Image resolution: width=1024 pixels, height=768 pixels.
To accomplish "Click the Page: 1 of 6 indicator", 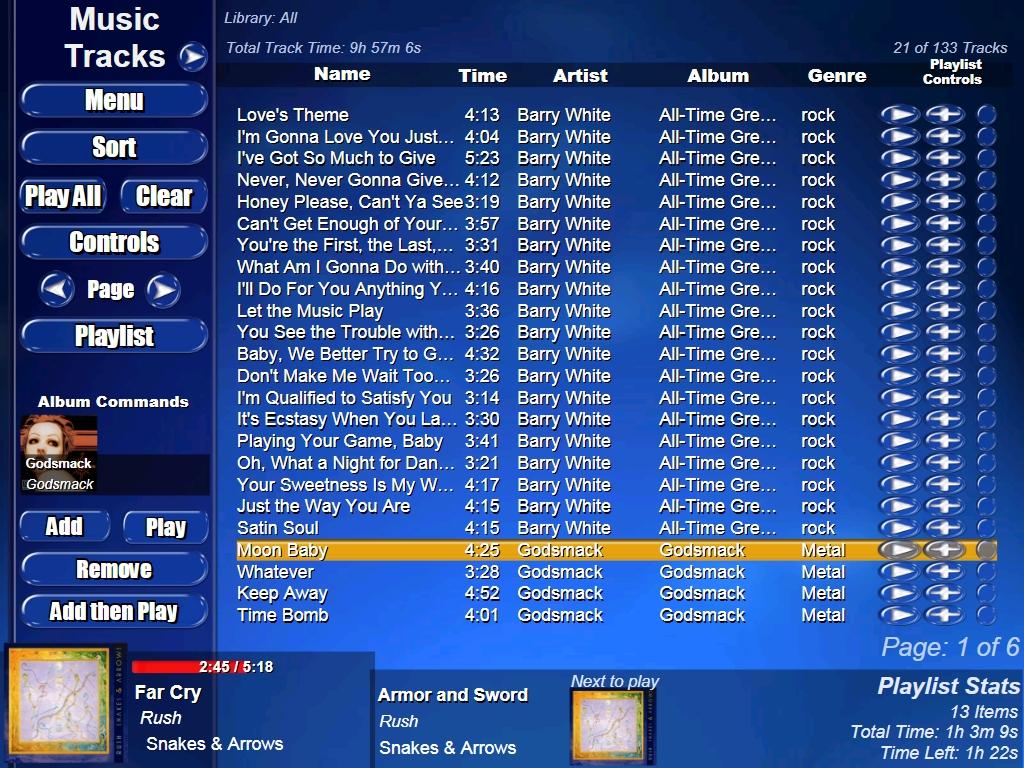I will click(950, 647).
